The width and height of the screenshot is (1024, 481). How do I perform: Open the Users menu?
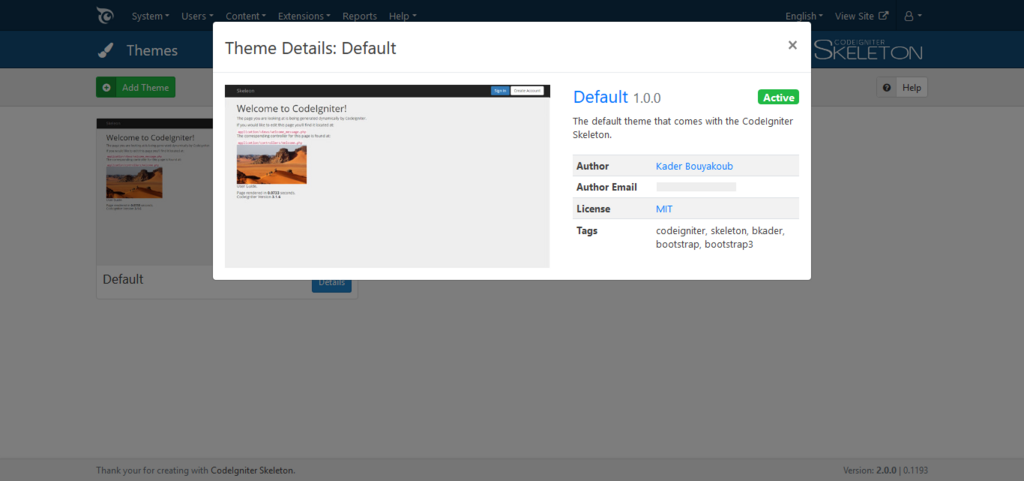(197, 16)
